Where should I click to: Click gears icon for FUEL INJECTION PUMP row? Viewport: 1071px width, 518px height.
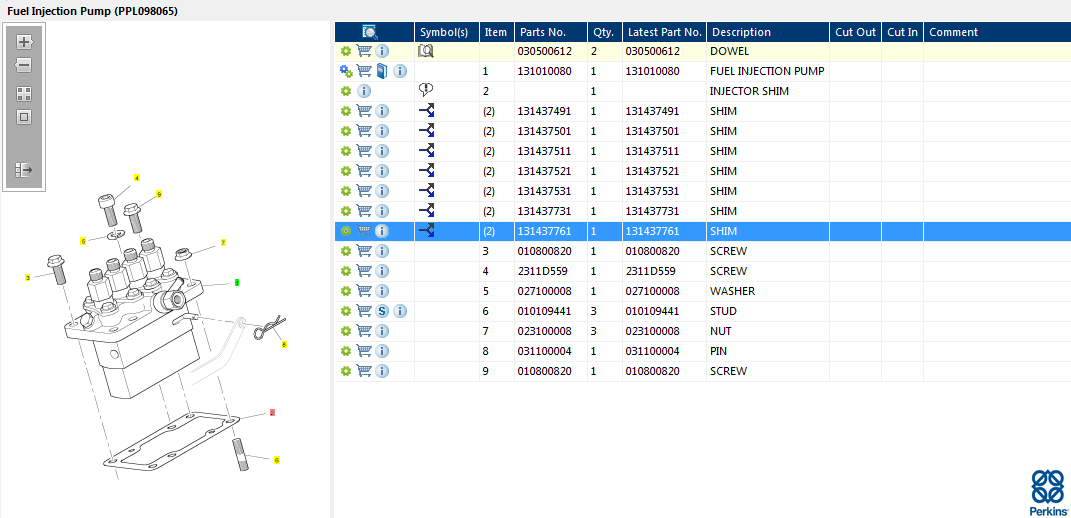[346, 71]
